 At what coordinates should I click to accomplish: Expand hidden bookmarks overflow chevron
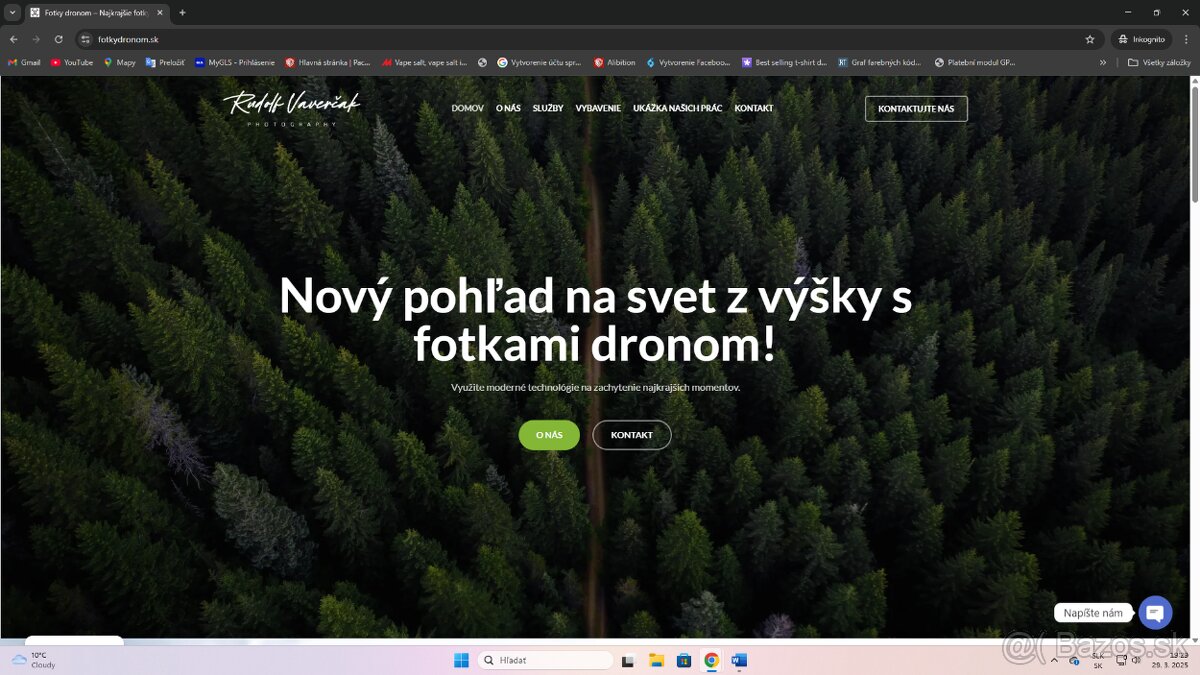(1103, 62)
